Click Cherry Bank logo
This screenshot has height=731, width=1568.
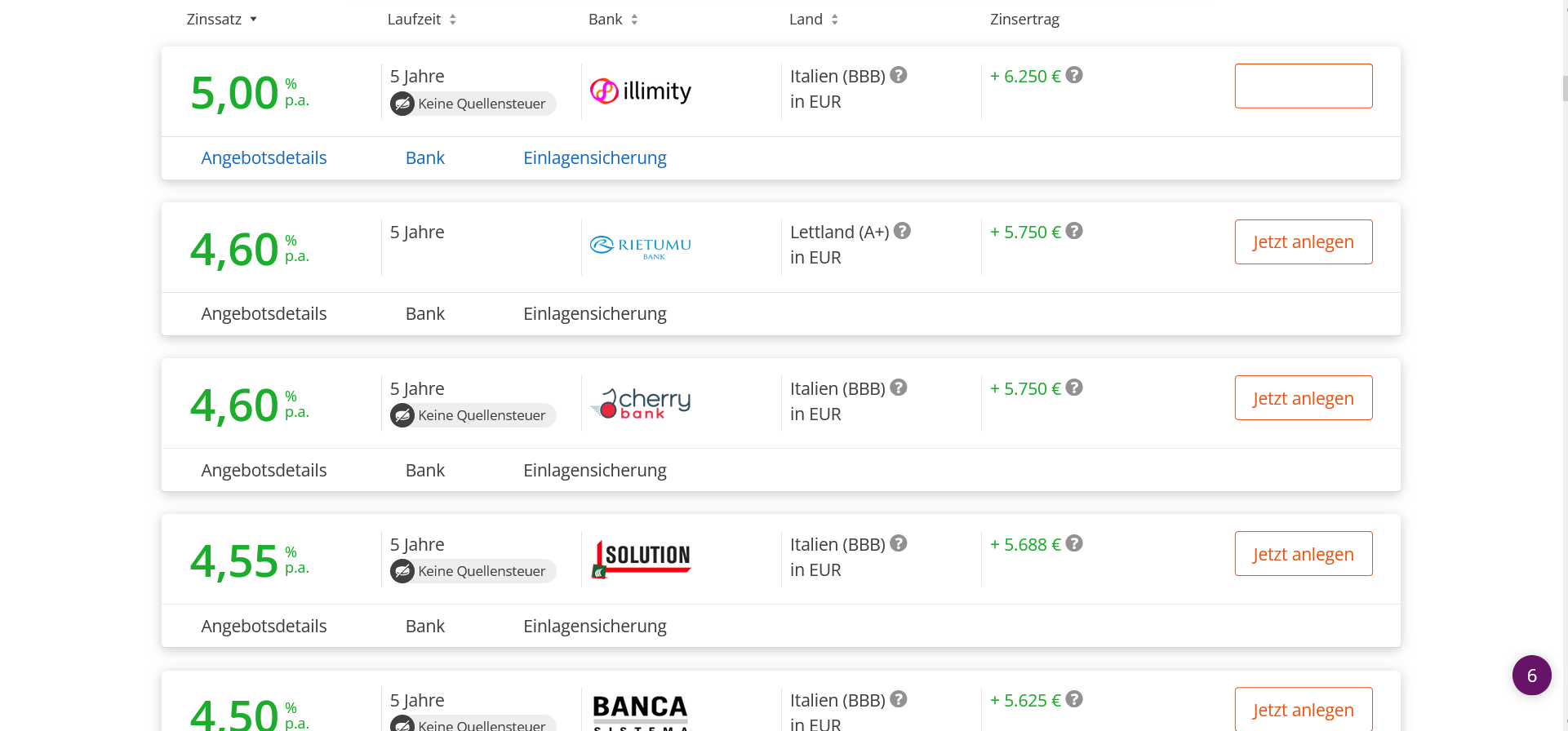click(641, 403)
